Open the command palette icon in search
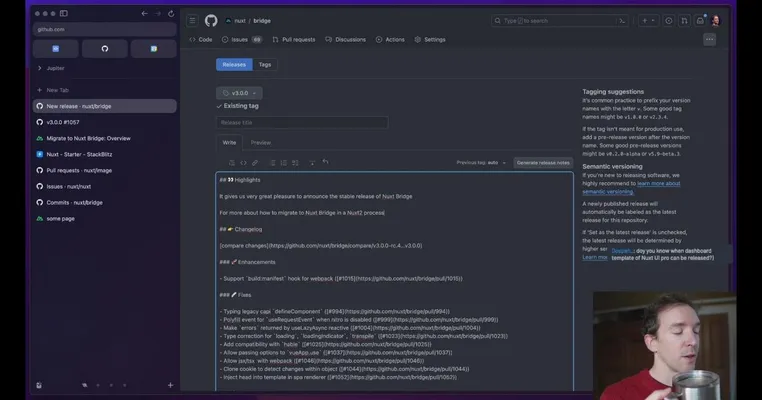762x400 pixels. pos(622,21)
